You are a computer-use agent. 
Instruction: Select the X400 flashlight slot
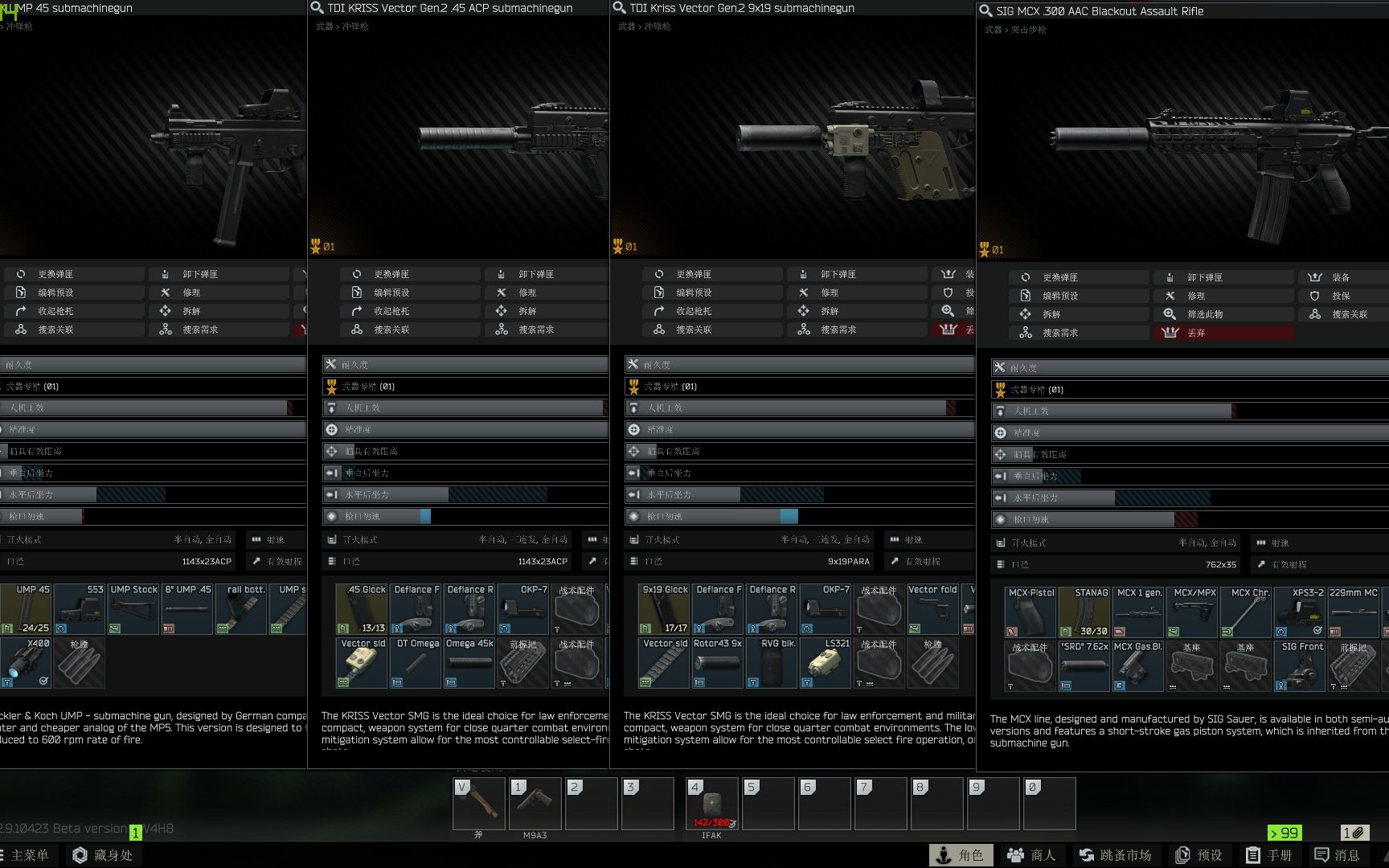(x=26, y=662)
